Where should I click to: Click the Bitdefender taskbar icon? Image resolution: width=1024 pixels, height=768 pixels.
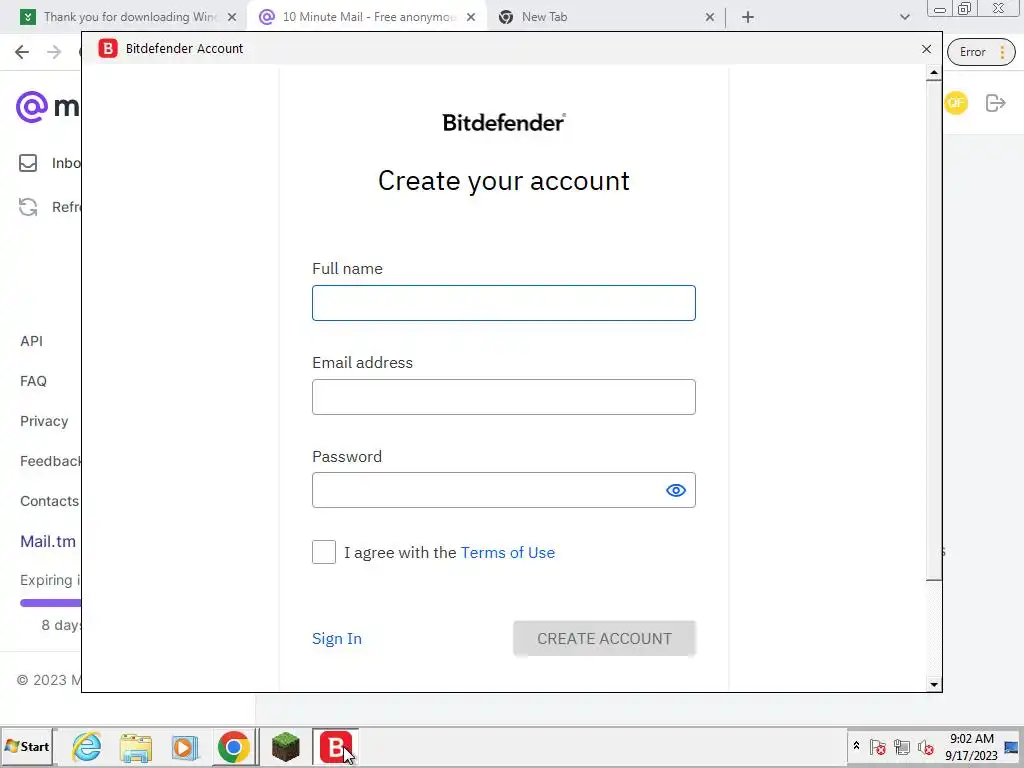[x=336, y=747]
